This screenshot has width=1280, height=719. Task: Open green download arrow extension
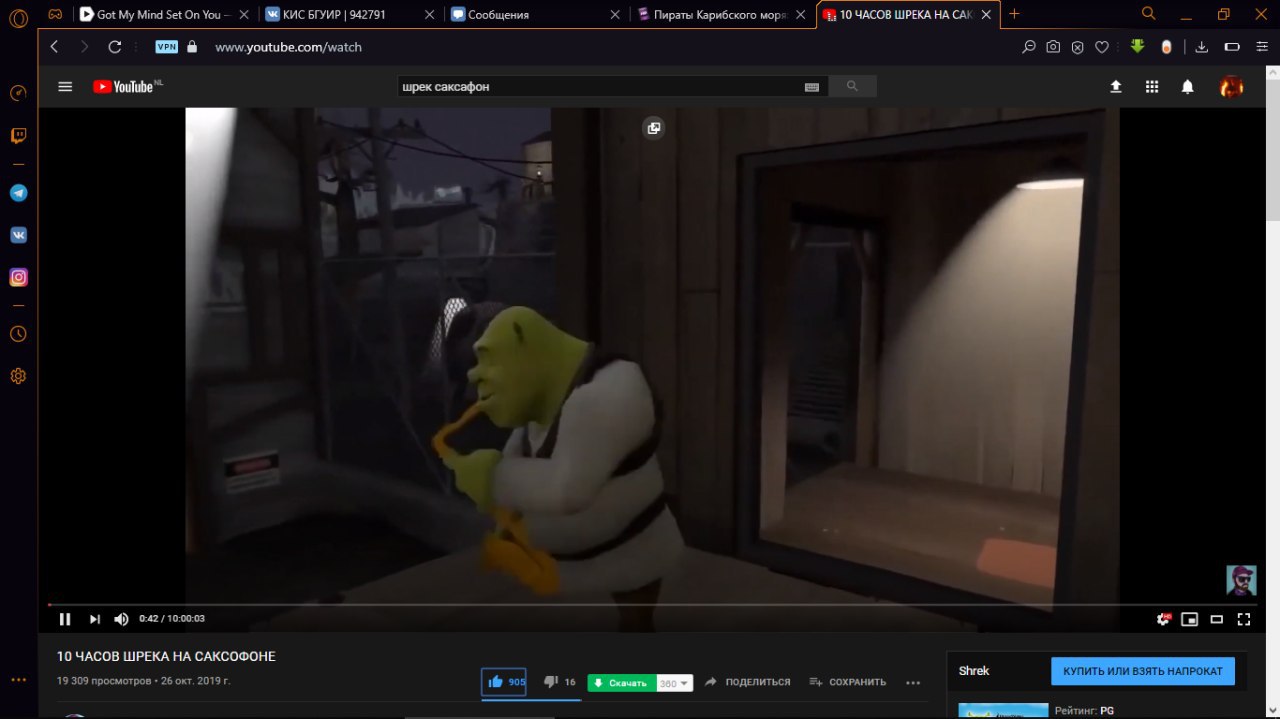(x=1138, y=46)
